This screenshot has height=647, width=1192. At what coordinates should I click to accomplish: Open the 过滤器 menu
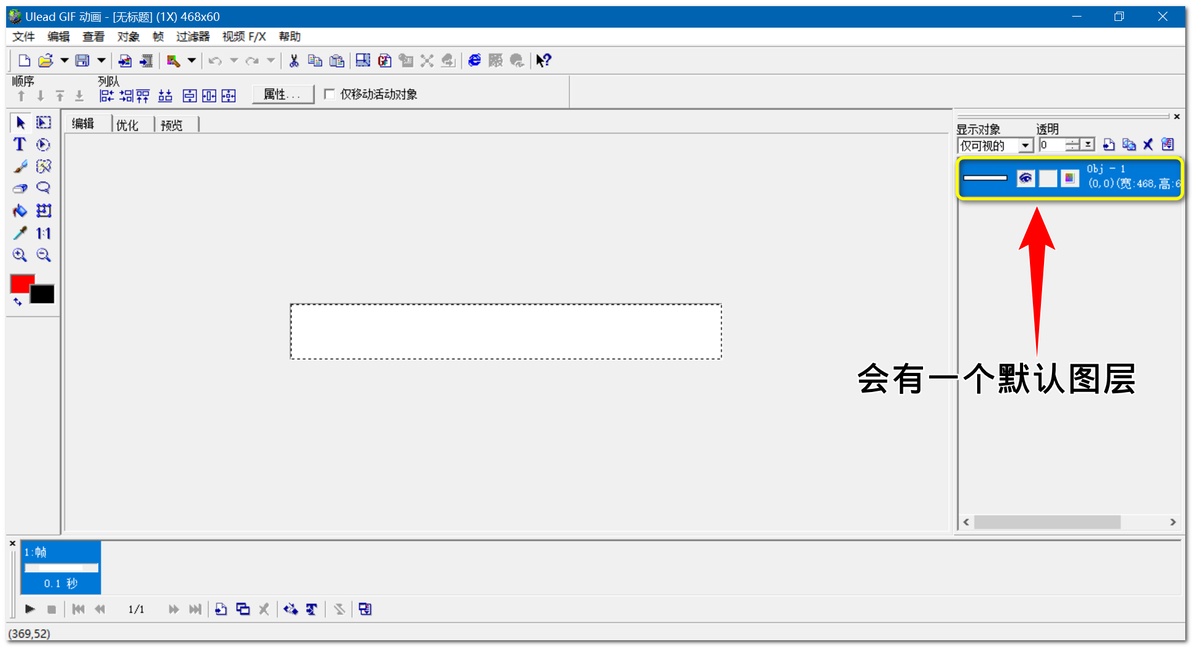point(192,36)
